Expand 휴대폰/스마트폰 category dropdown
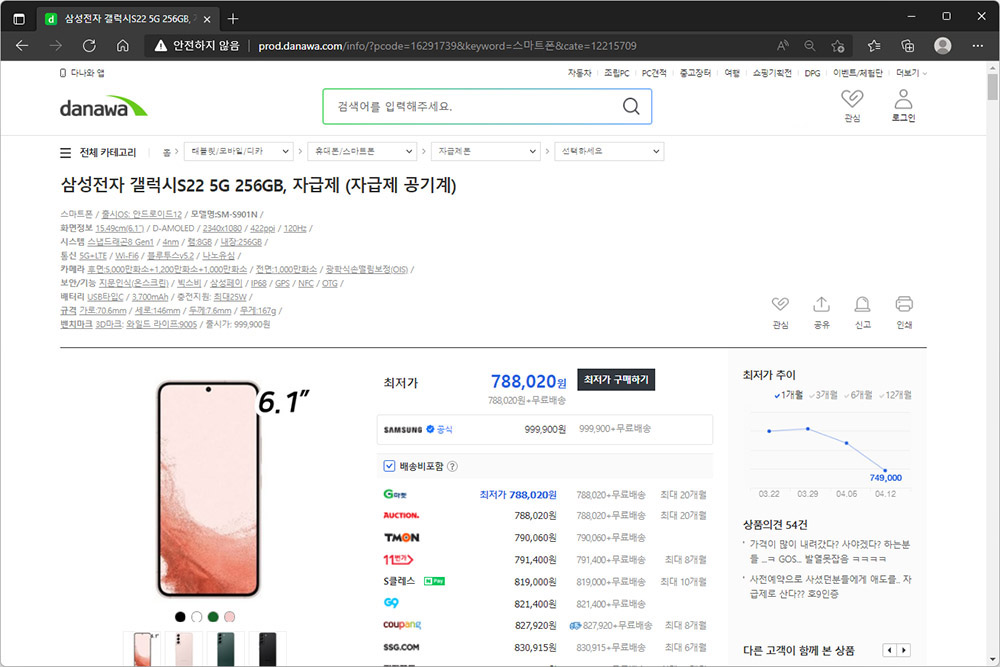Screen dimensions: 1000x667 362,151
